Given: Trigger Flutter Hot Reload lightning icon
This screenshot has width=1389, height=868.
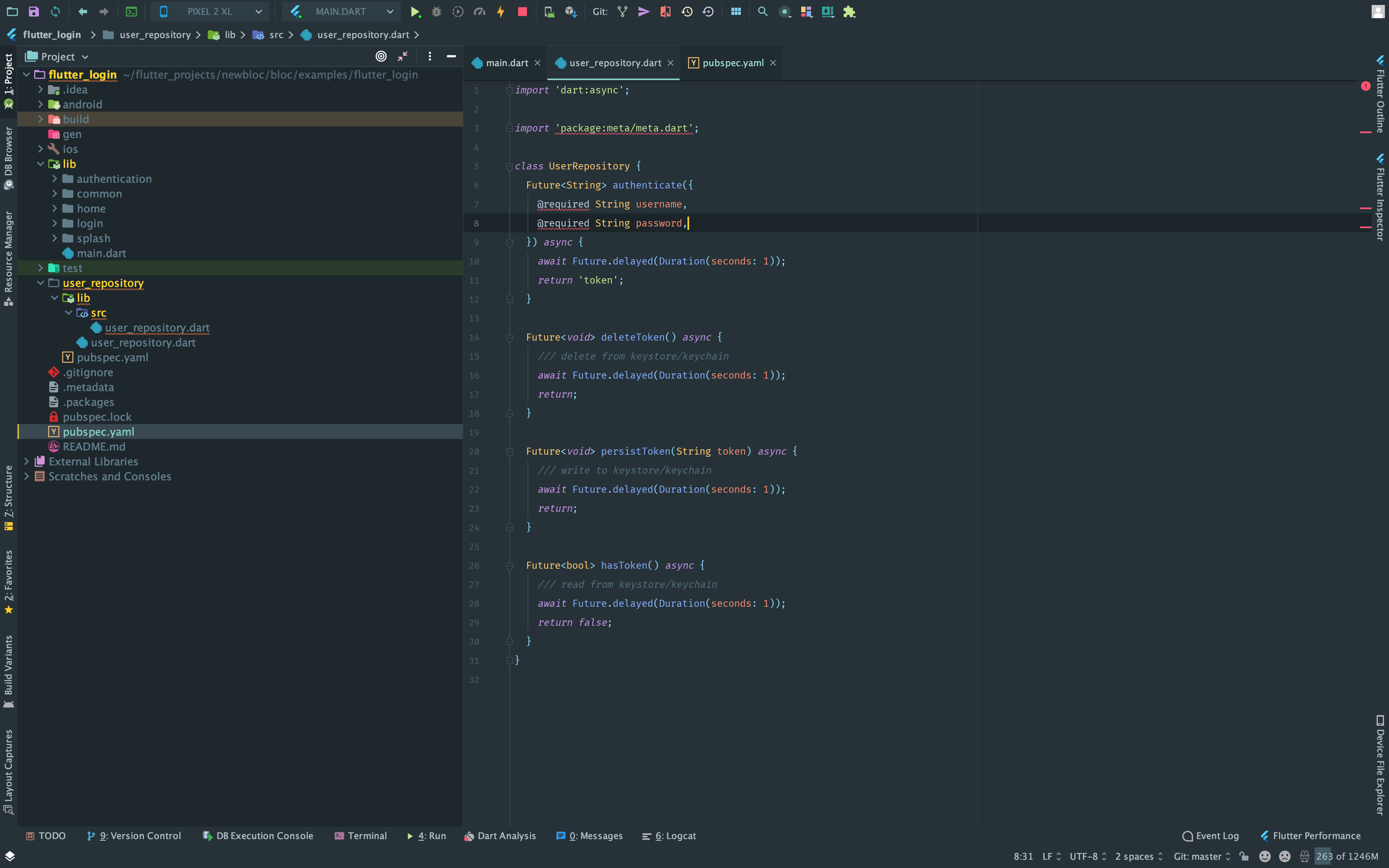Looking at the screenshot, I should (501, 12).
